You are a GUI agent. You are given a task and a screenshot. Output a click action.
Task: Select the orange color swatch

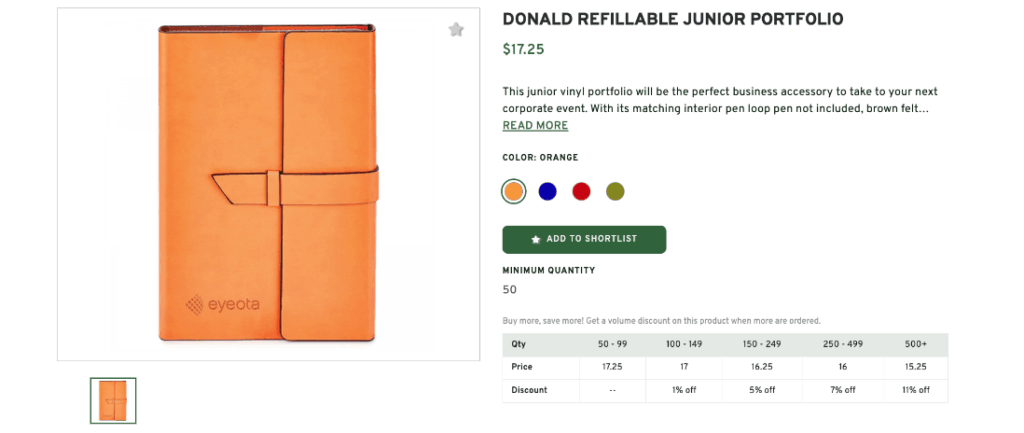pos(514,191)
